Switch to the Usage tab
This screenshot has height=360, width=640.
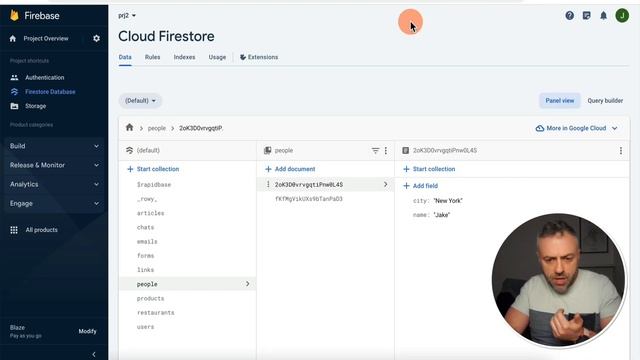pos(217,57)
